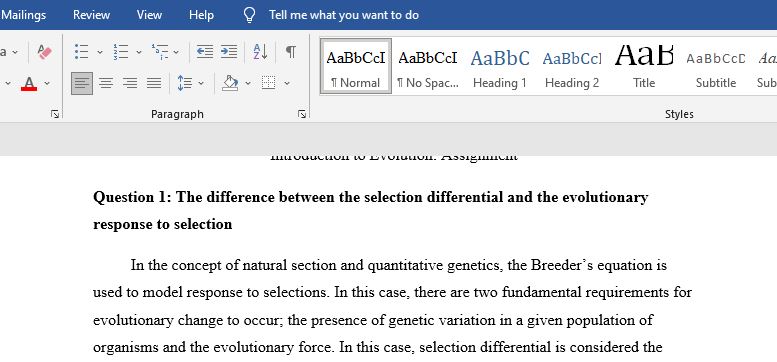This screenshot has height=362, width=777.
Task: Expand the Paragraph settings dialog launcher
Action: pos(302,114)
